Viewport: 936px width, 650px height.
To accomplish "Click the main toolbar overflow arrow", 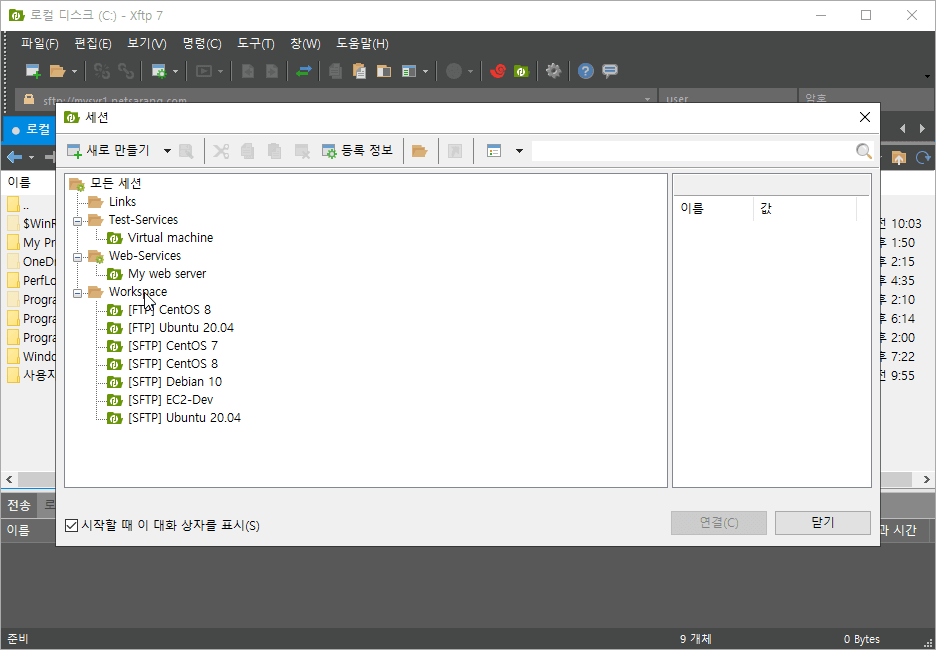I will click(927, 76).
